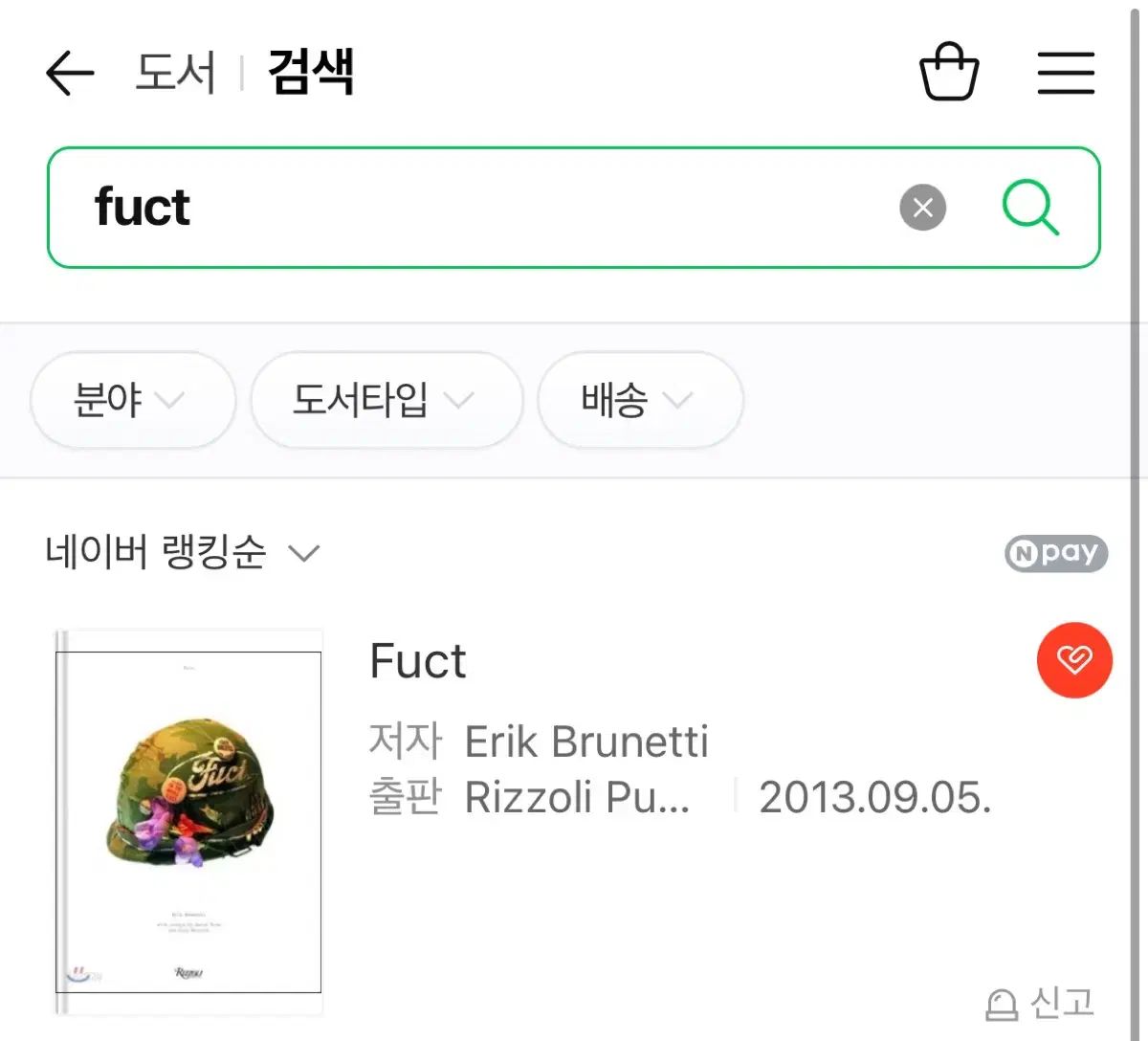Focus the search field containing fuct
This screenshot has width=1148, height=1041.
pos(478,208)
